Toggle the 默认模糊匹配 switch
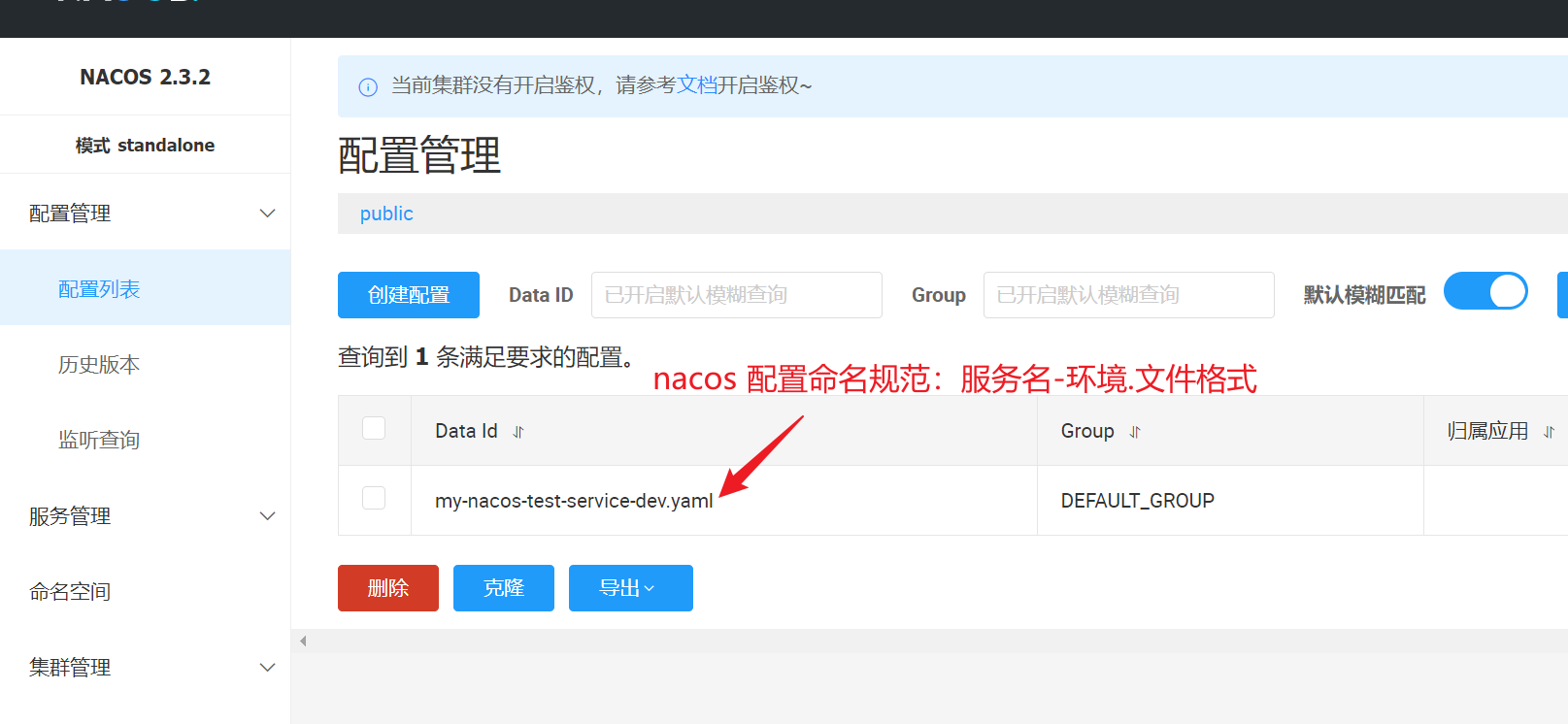This screenshot has height=724, width=1568. click(1485, 291)
